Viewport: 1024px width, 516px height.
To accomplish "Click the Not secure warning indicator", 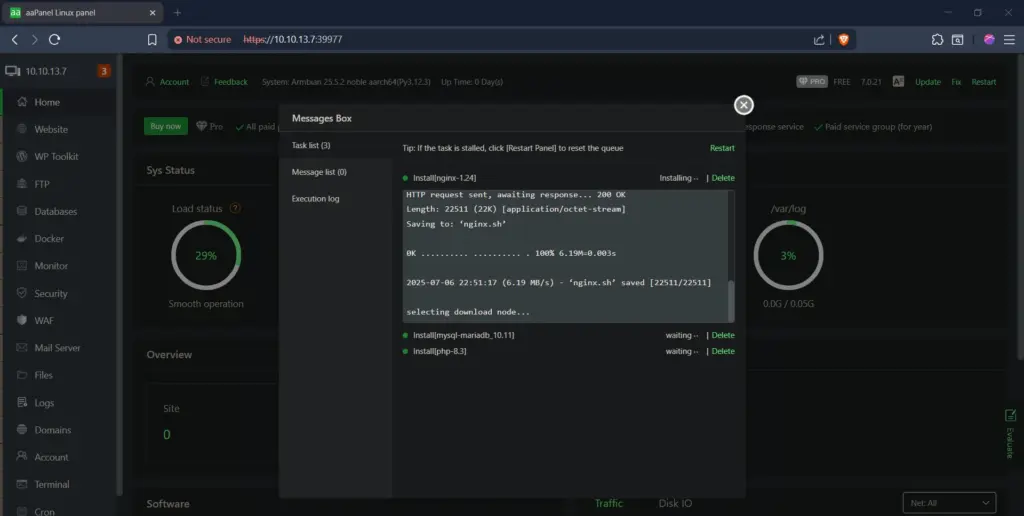I will click(x=202, y=40).
